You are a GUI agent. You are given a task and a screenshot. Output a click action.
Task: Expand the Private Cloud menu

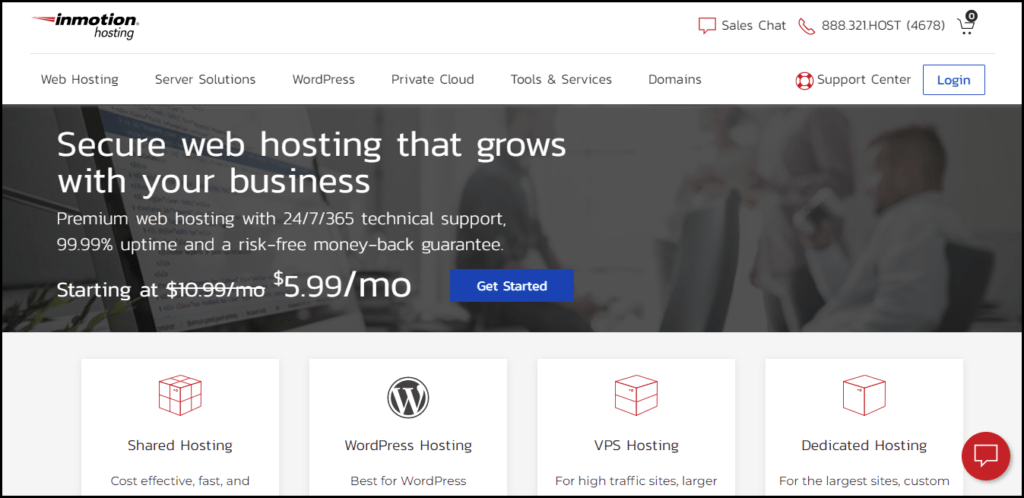[432, 80]
